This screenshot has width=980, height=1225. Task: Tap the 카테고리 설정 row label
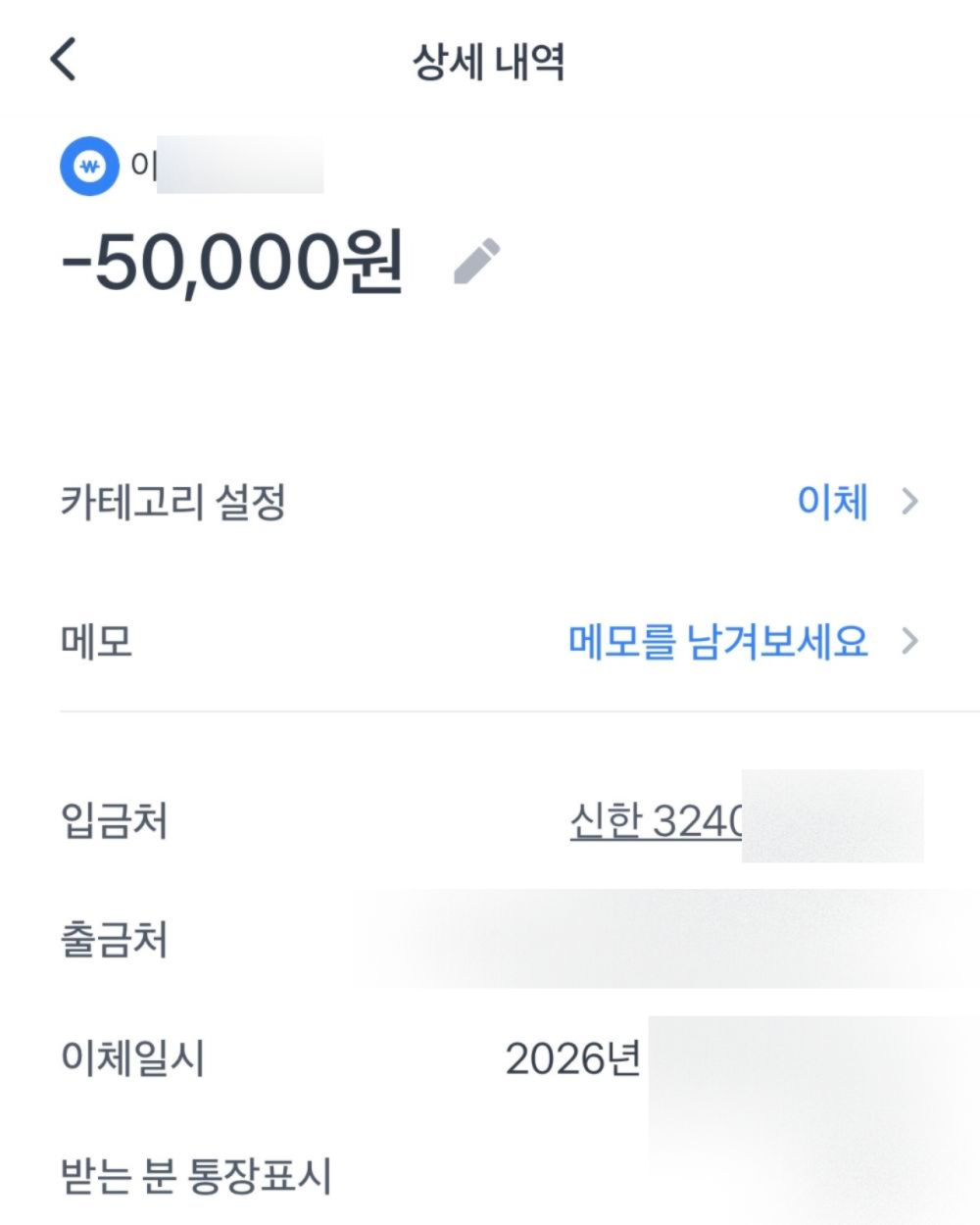click(172, 503)
